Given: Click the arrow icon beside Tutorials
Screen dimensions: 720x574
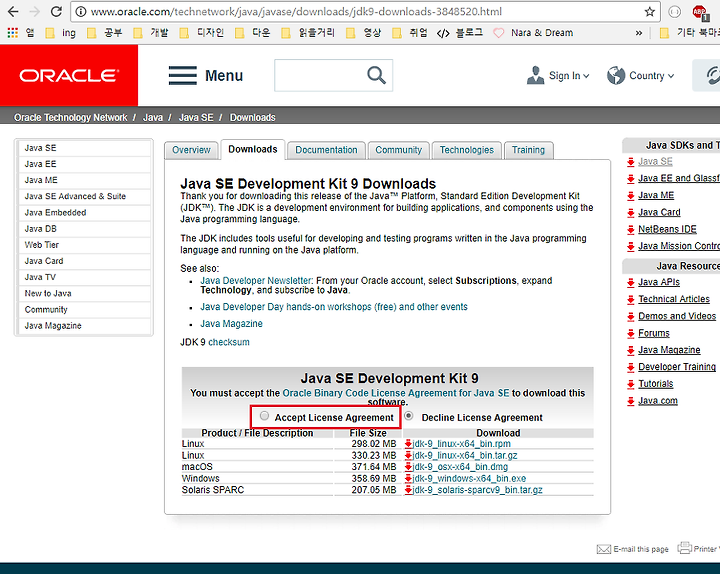Looking at the screenshot, I should (630, 384).
